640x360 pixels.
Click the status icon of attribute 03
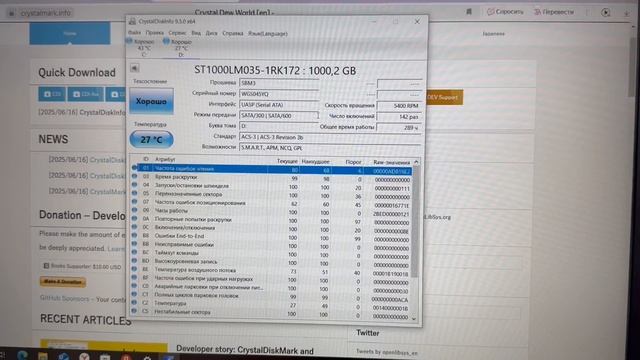134,176
